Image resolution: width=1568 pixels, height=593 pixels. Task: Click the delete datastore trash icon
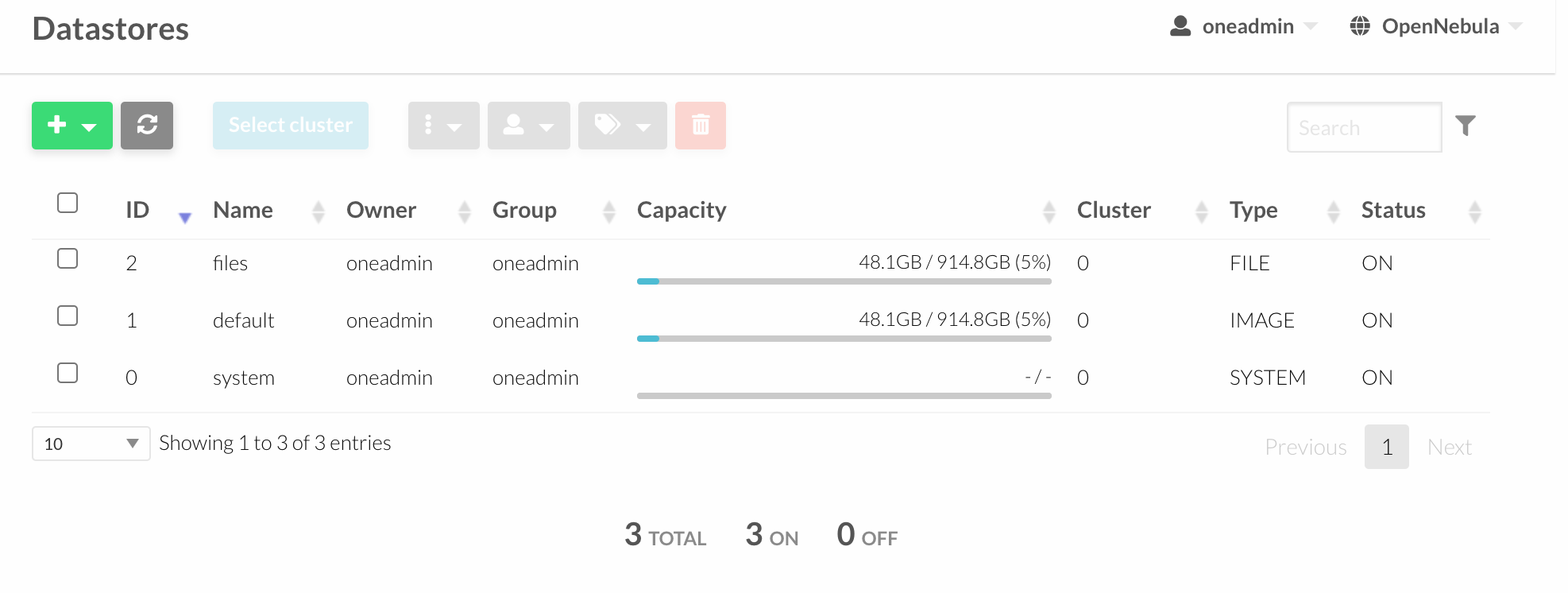tap(700, 125)
